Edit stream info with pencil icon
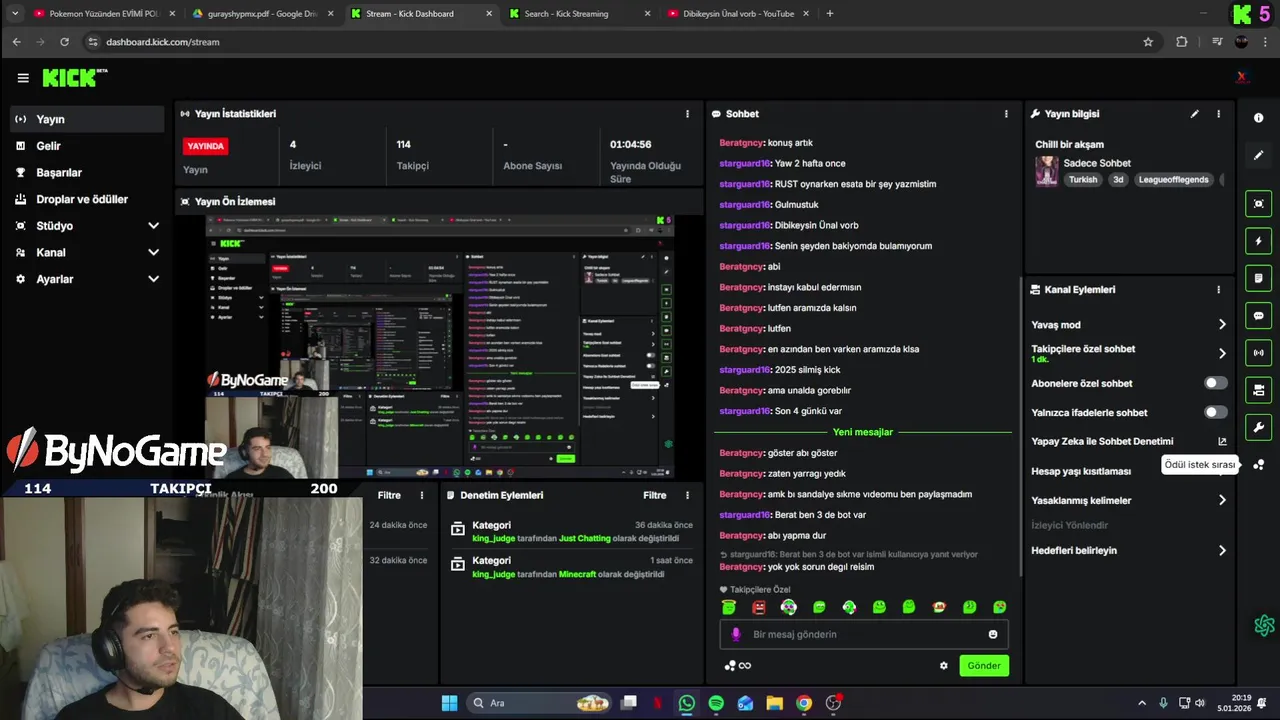Image resolution: width=1280 pixels, height=720 pixels. (x=1194, y=114)
